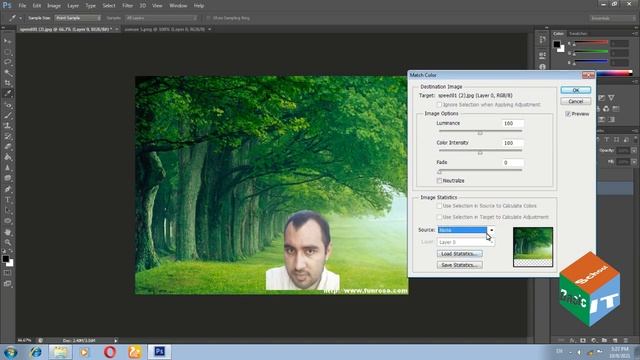This screenshot has width=640, height=360.
Task: Switch to the Swatches panel tab
Action: pyautogui.click(x=578, y=34)
